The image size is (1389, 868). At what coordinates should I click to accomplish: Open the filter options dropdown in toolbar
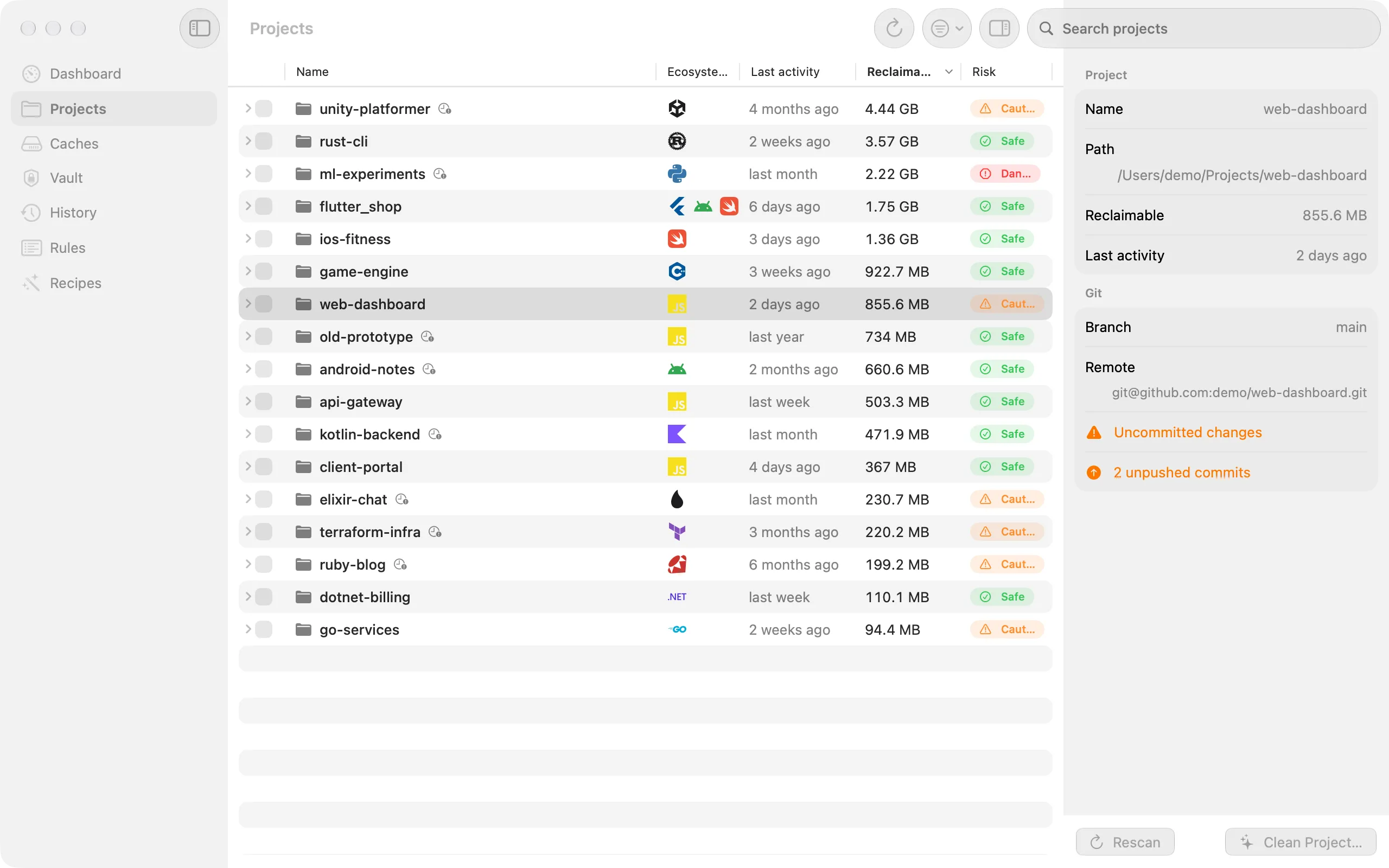946,28
